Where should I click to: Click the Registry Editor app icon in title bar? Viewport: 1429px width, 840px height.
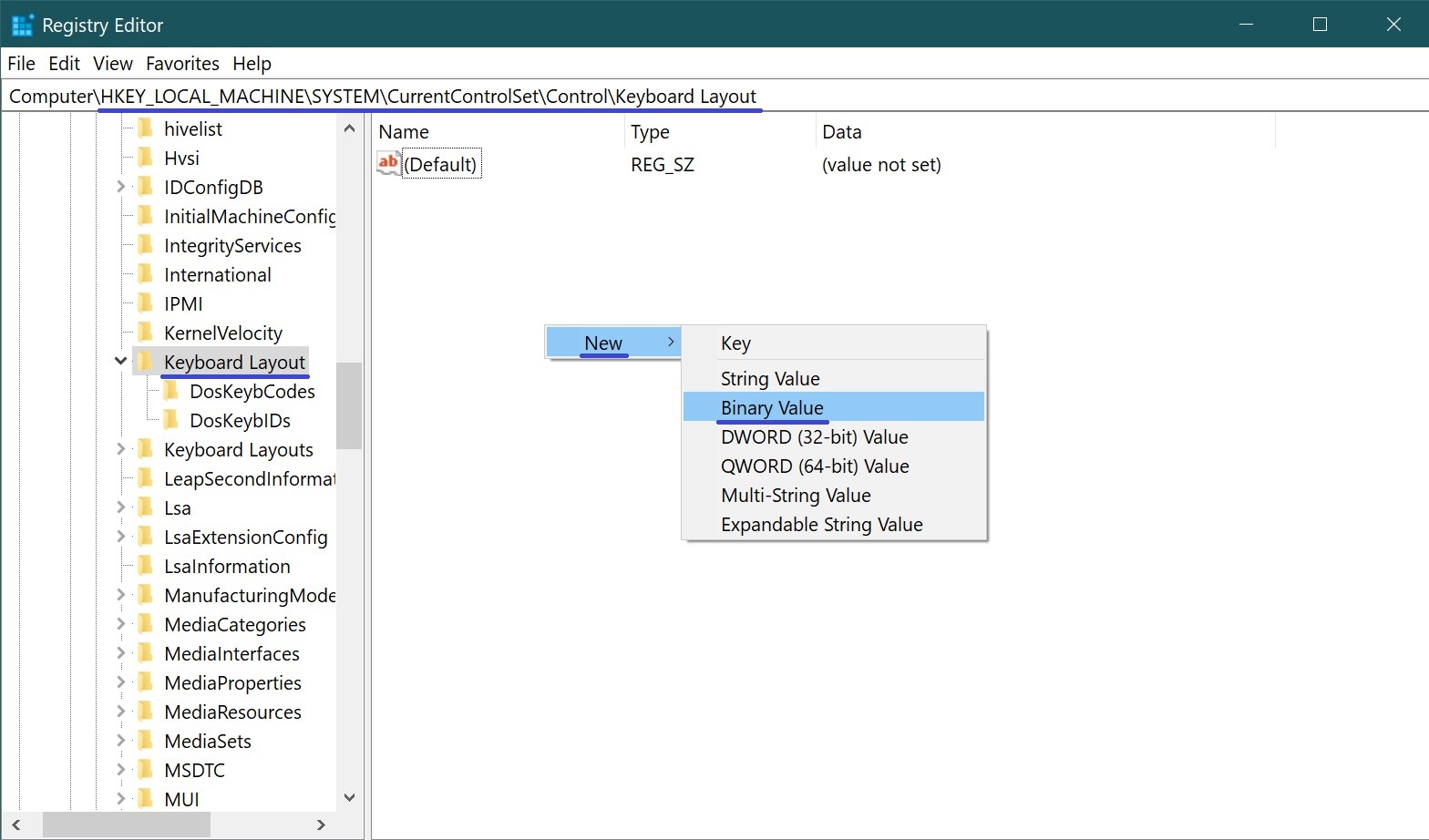click(x=22, y=25)
